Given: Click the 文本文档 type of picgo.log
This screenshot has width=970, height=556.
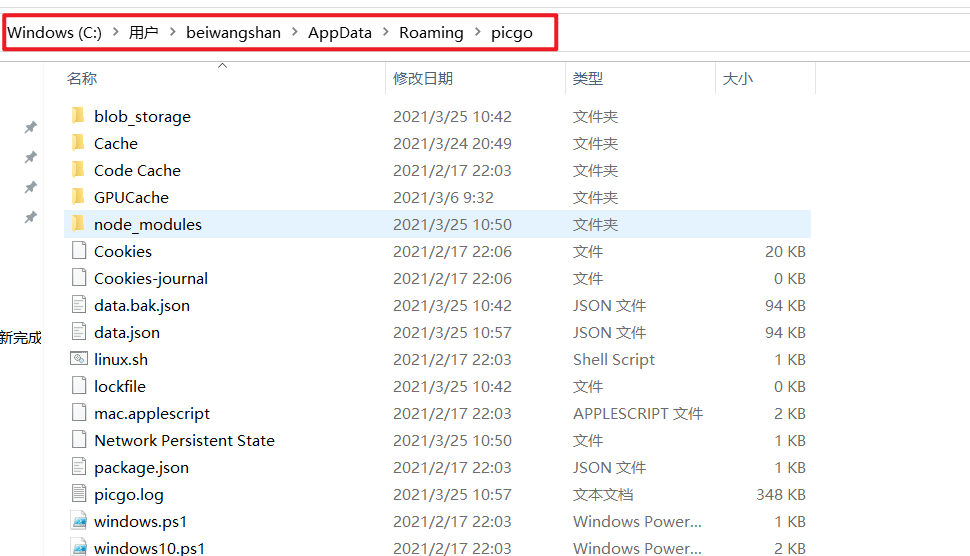Looking at the screenshot, I should (x=603, y=494).
